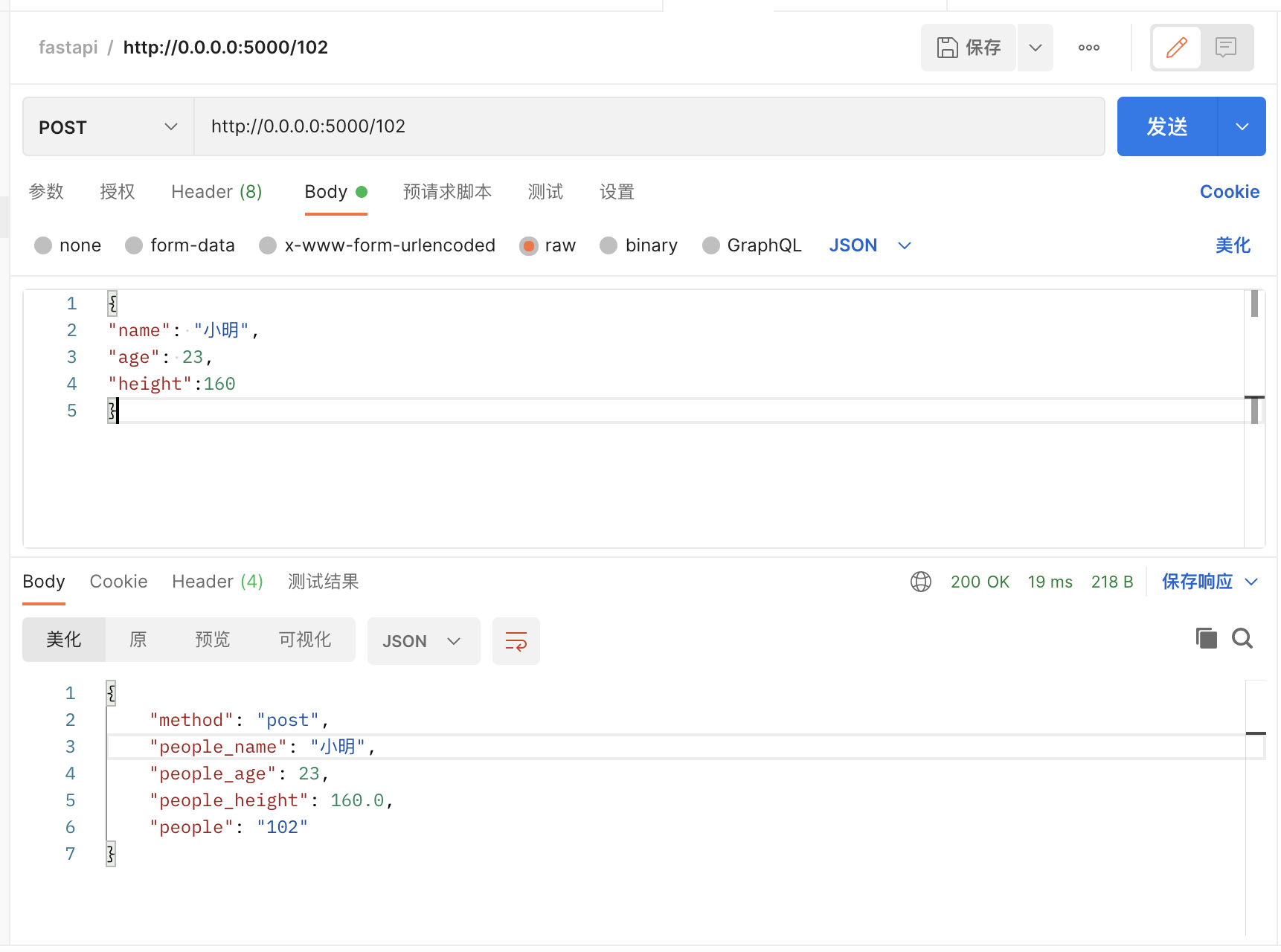Switch to pencil edit mode
Screen dimensions: 1281x952
(x=1176, y=48)
